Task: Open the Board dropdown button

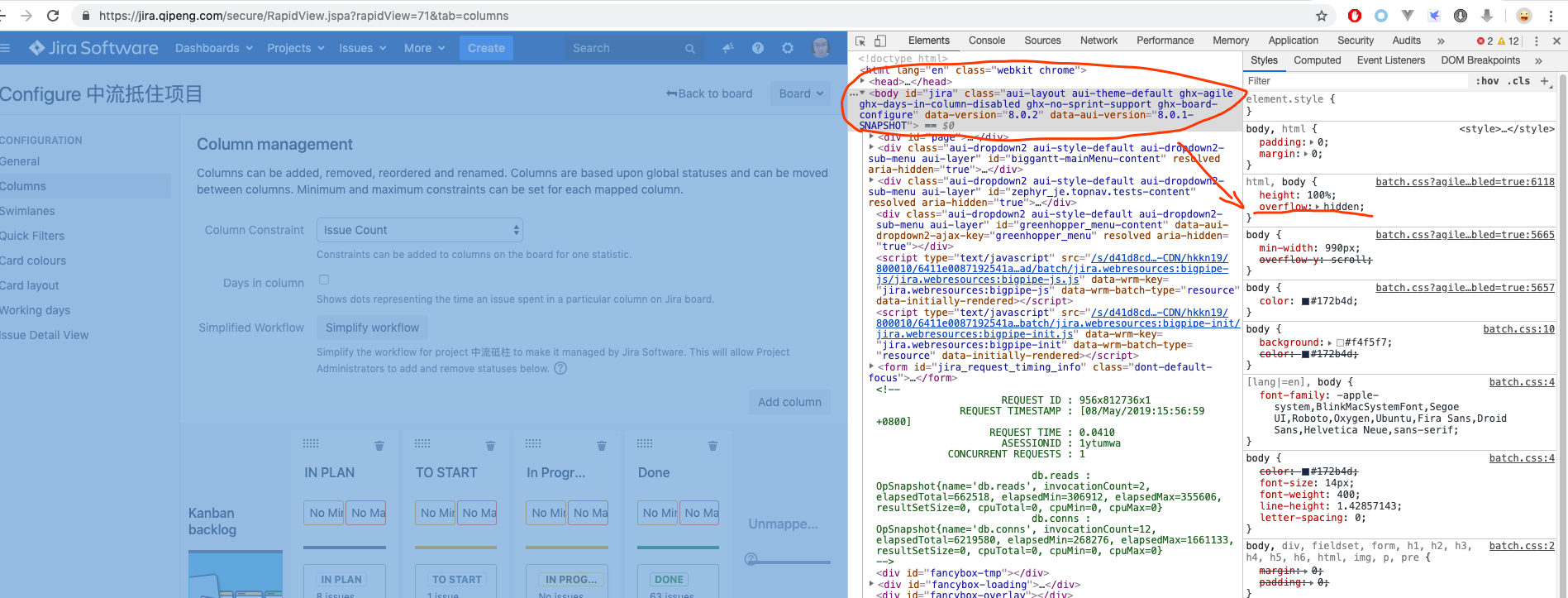Action: (801, 93)
